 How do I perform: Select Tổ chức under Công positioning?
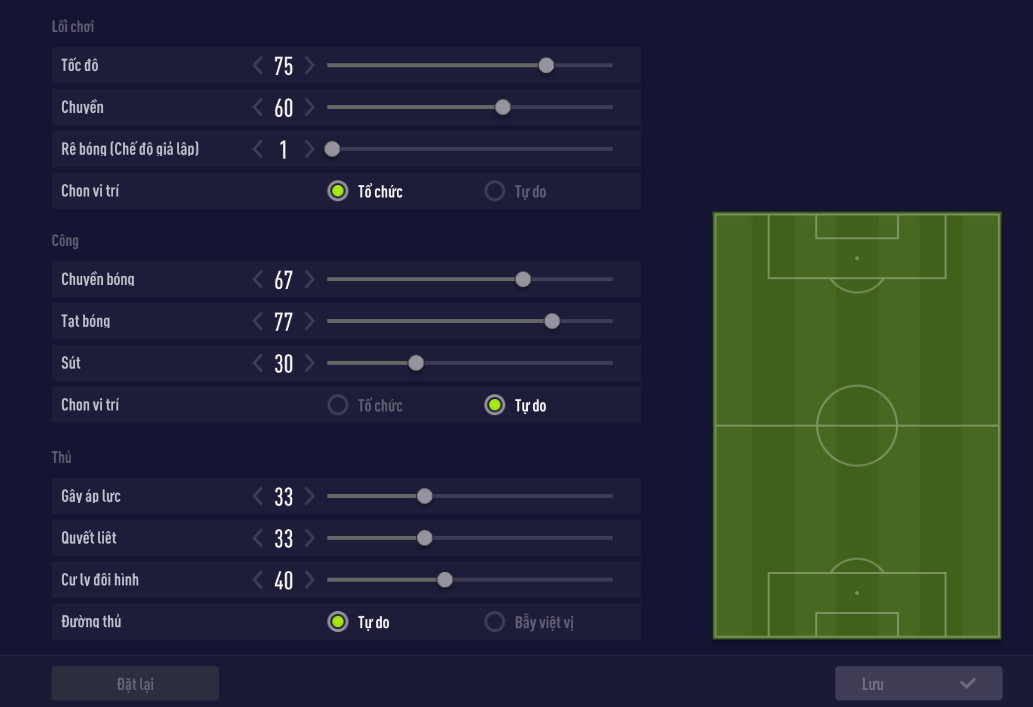pos(338,405)
